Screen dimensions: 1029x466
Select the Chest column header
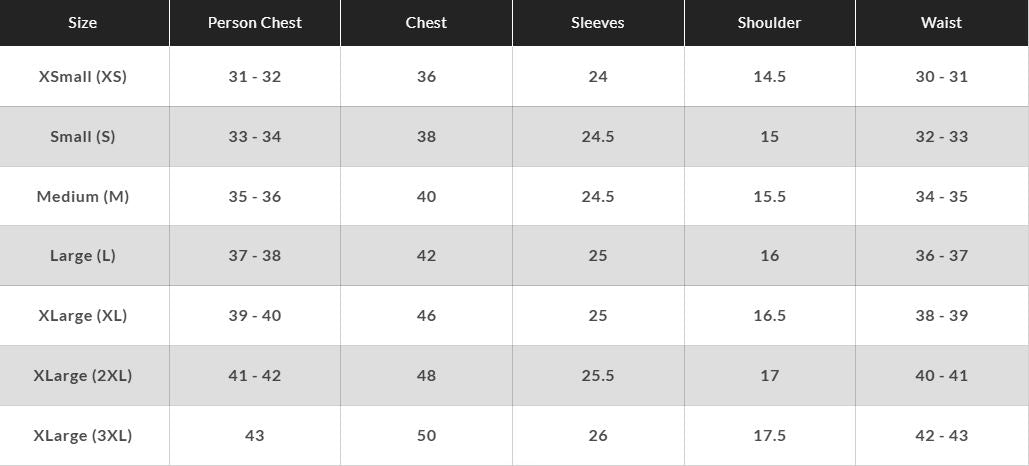click(426, 23)
